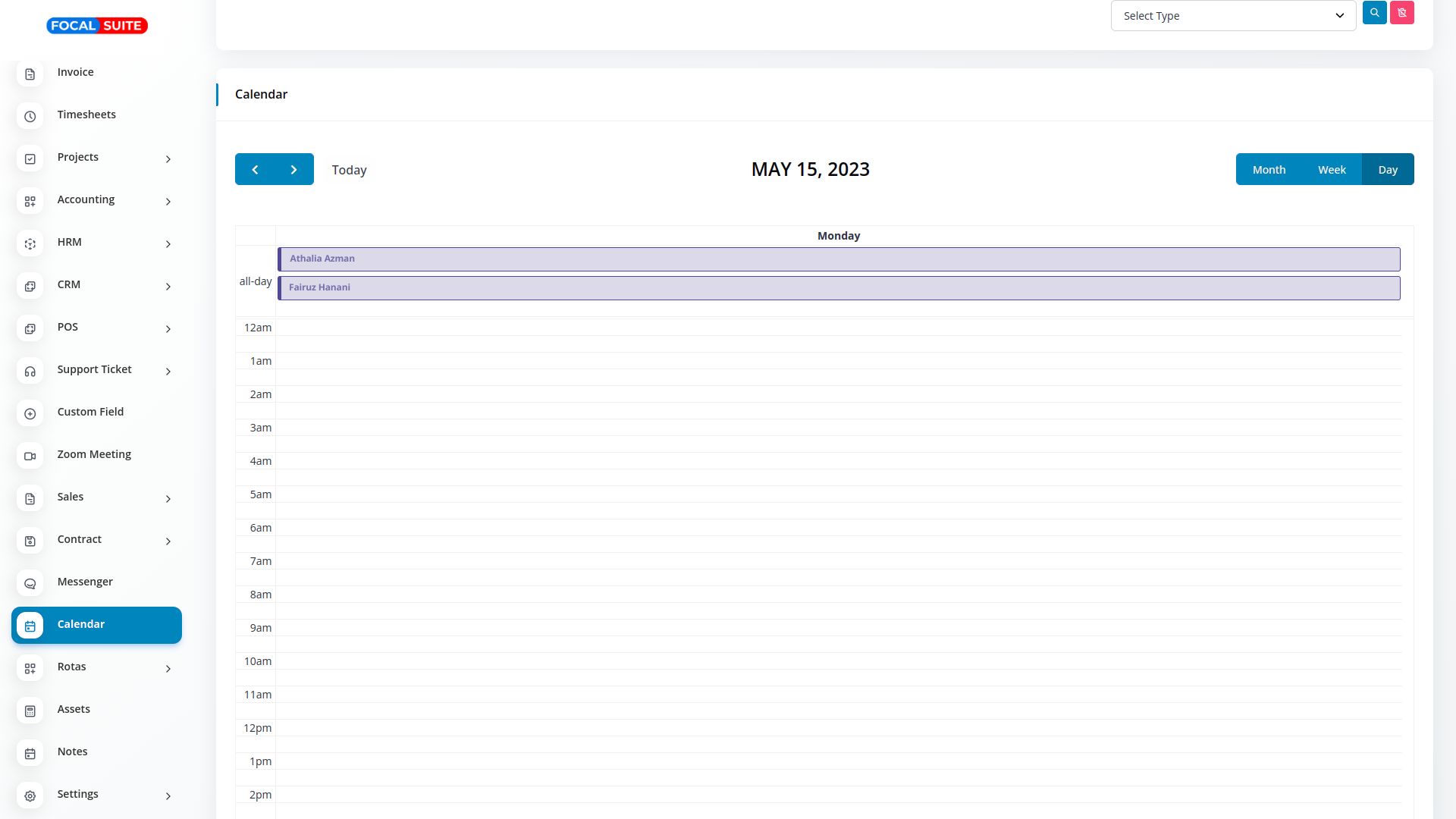Click the pink reset filter icon
Image resolution: width=1456 pixels, height=819 pixels.
[x=1401, y=13]
